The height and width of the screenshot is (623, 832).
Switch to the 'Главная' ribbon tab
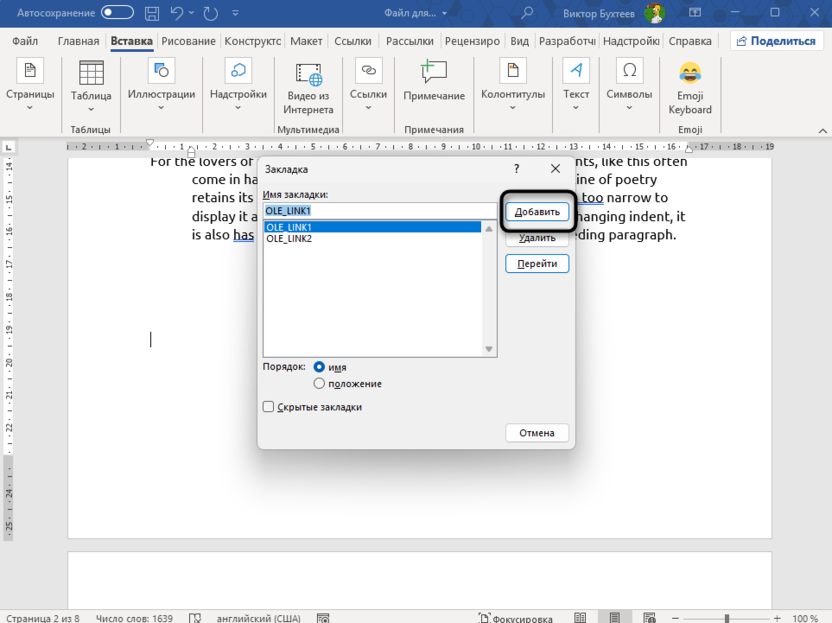tap(78, 41)
